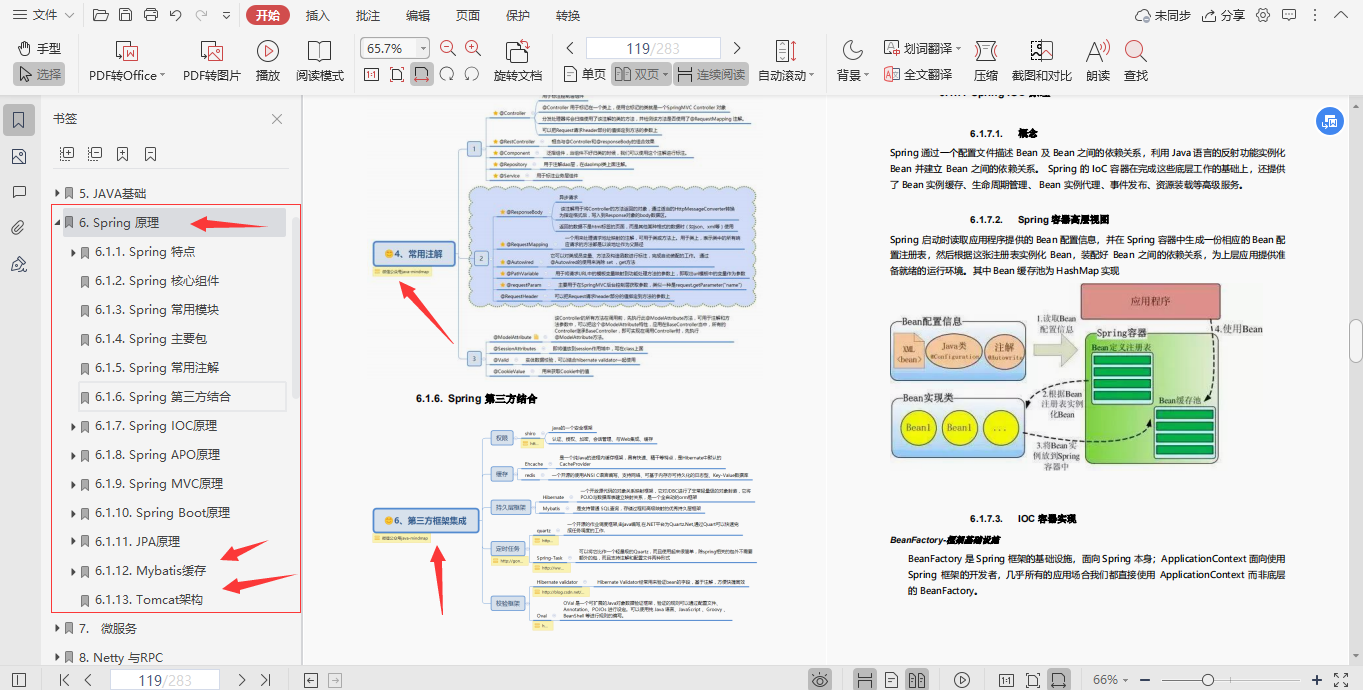This screenshot has width=1363, height=690.
Task: Open word translation (划词翻译) dropdown
Action: click(x=923, y=48)
